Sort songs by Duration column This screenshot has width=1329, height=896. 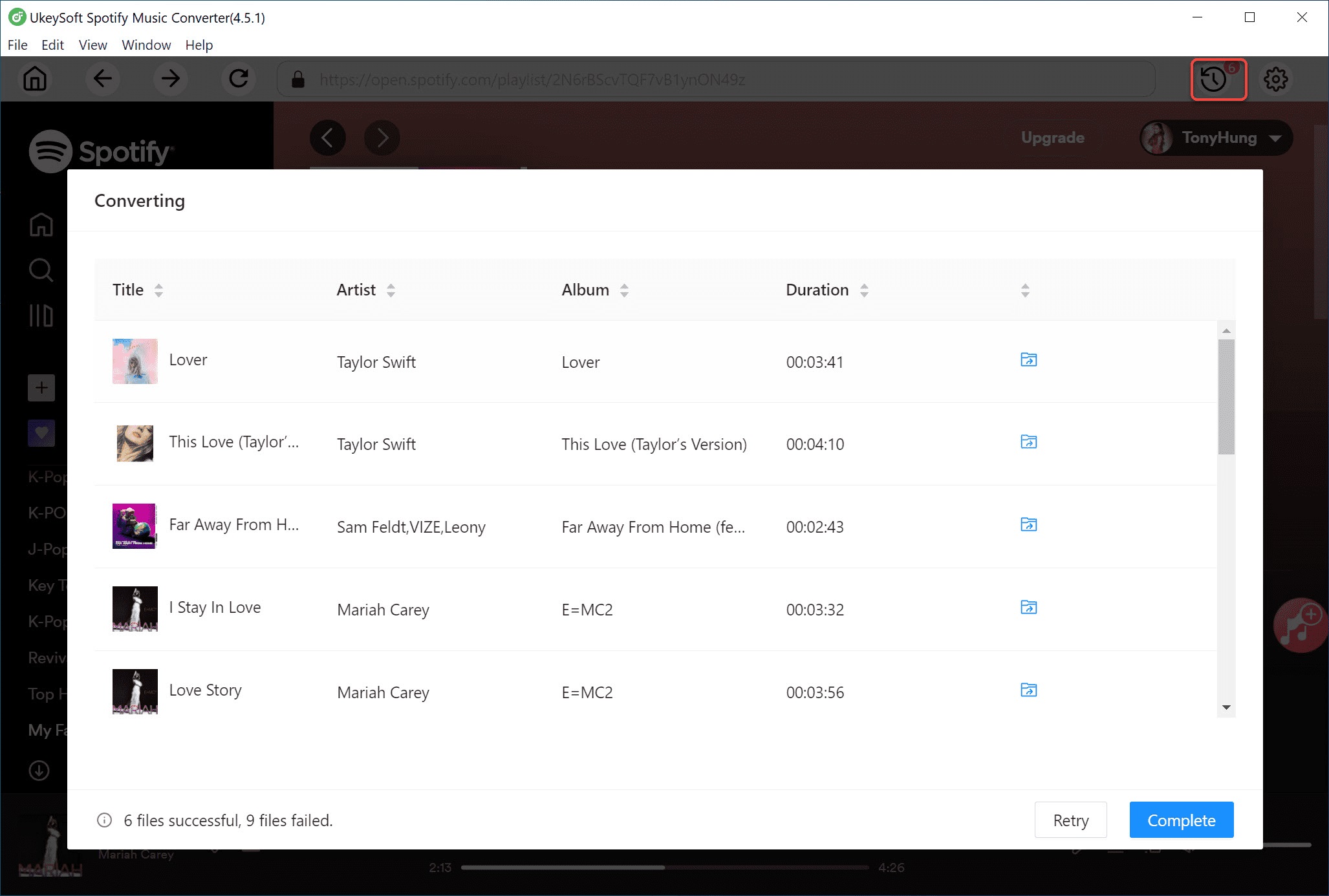(x=863, y=290)
